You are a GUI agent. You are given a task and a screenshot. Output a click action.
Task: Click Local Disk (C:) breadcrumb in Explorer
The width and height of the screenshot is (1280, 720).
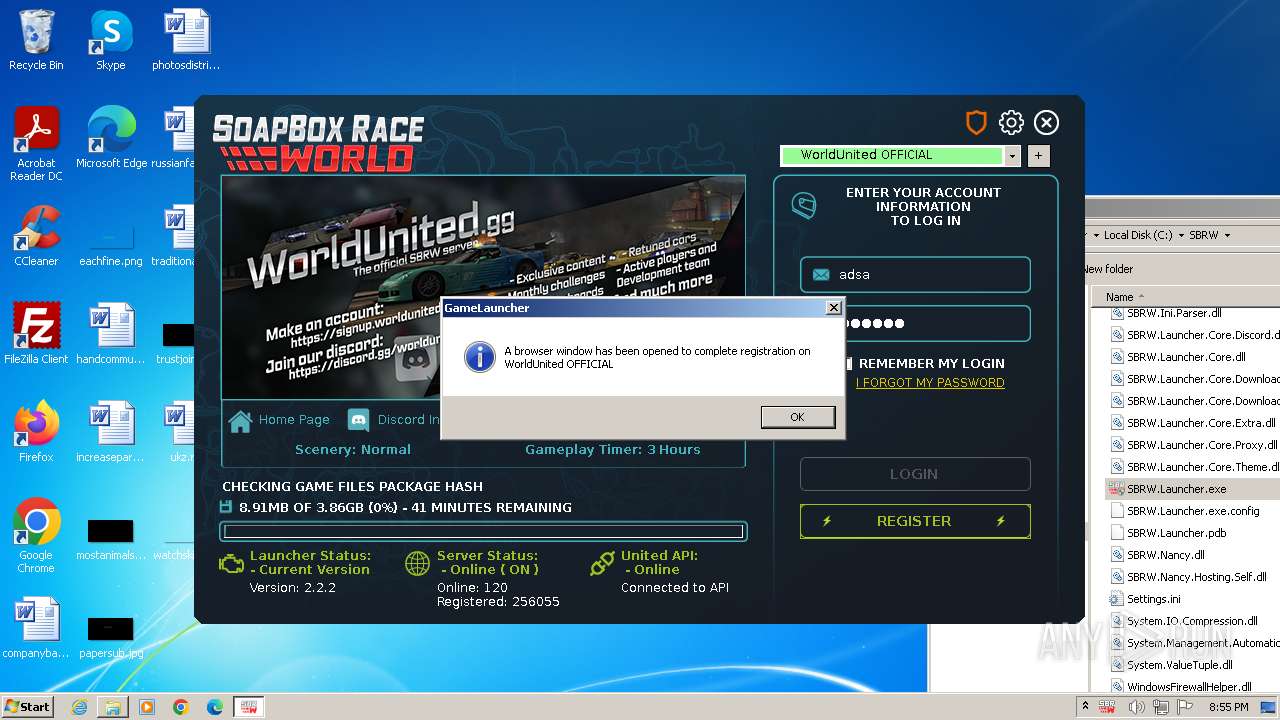coord(1138,235)
